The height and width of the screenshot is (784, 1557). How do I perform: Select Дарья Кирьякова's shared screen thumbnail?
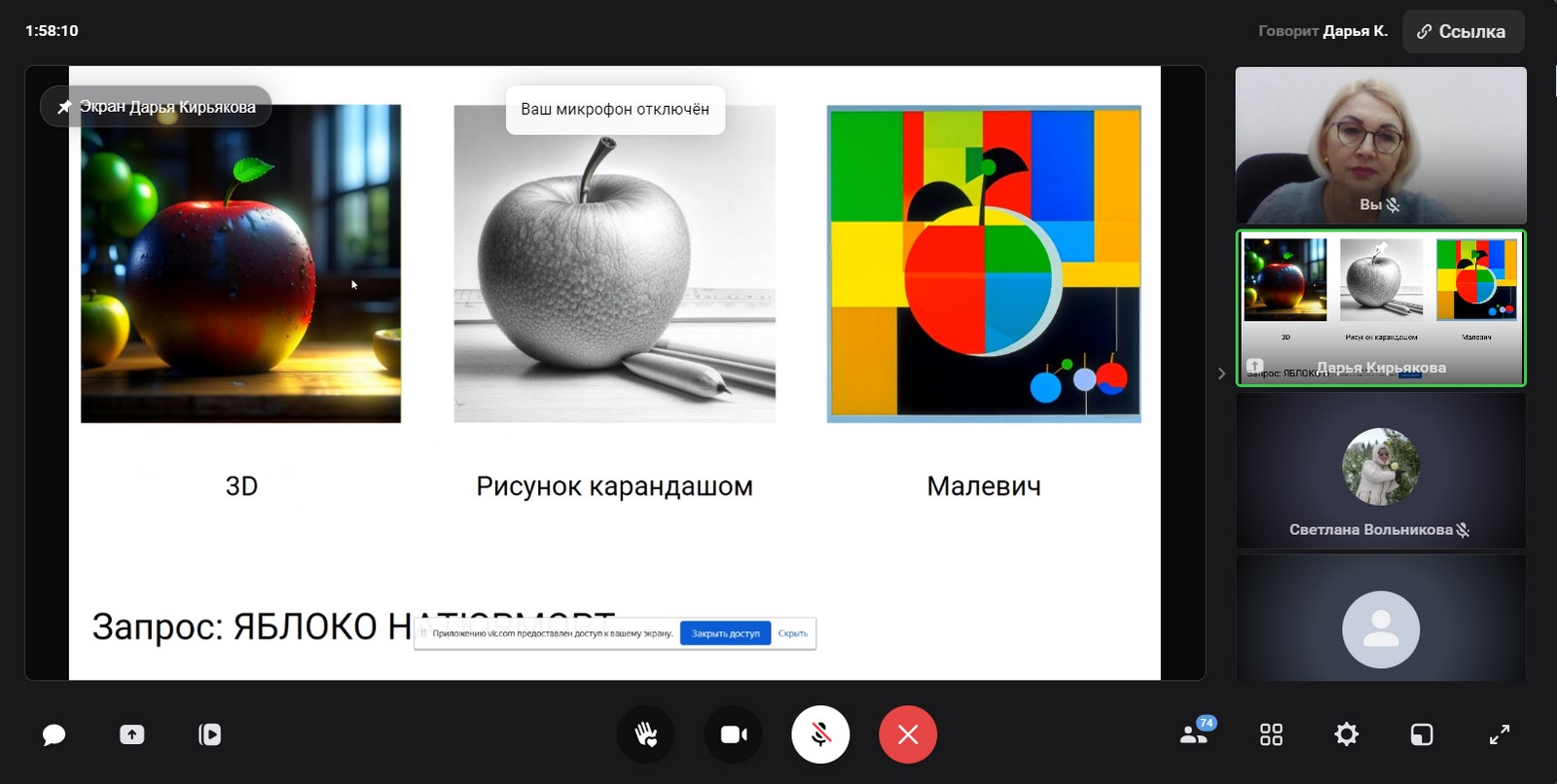tap(1380, 308)
